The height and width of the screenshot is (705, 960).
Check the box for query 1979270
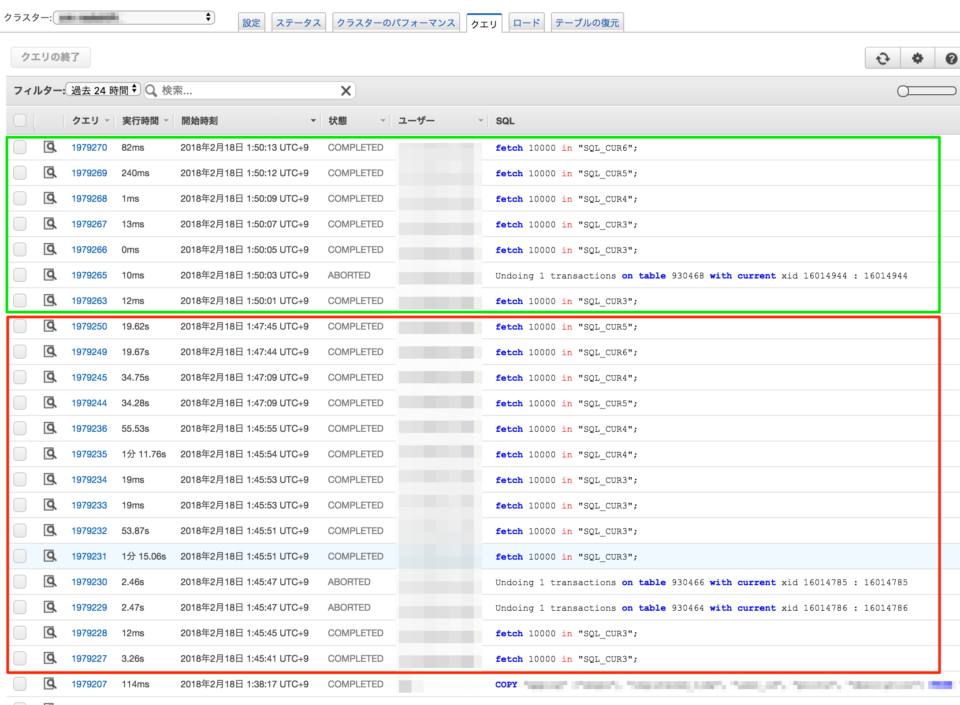[20, 147]
